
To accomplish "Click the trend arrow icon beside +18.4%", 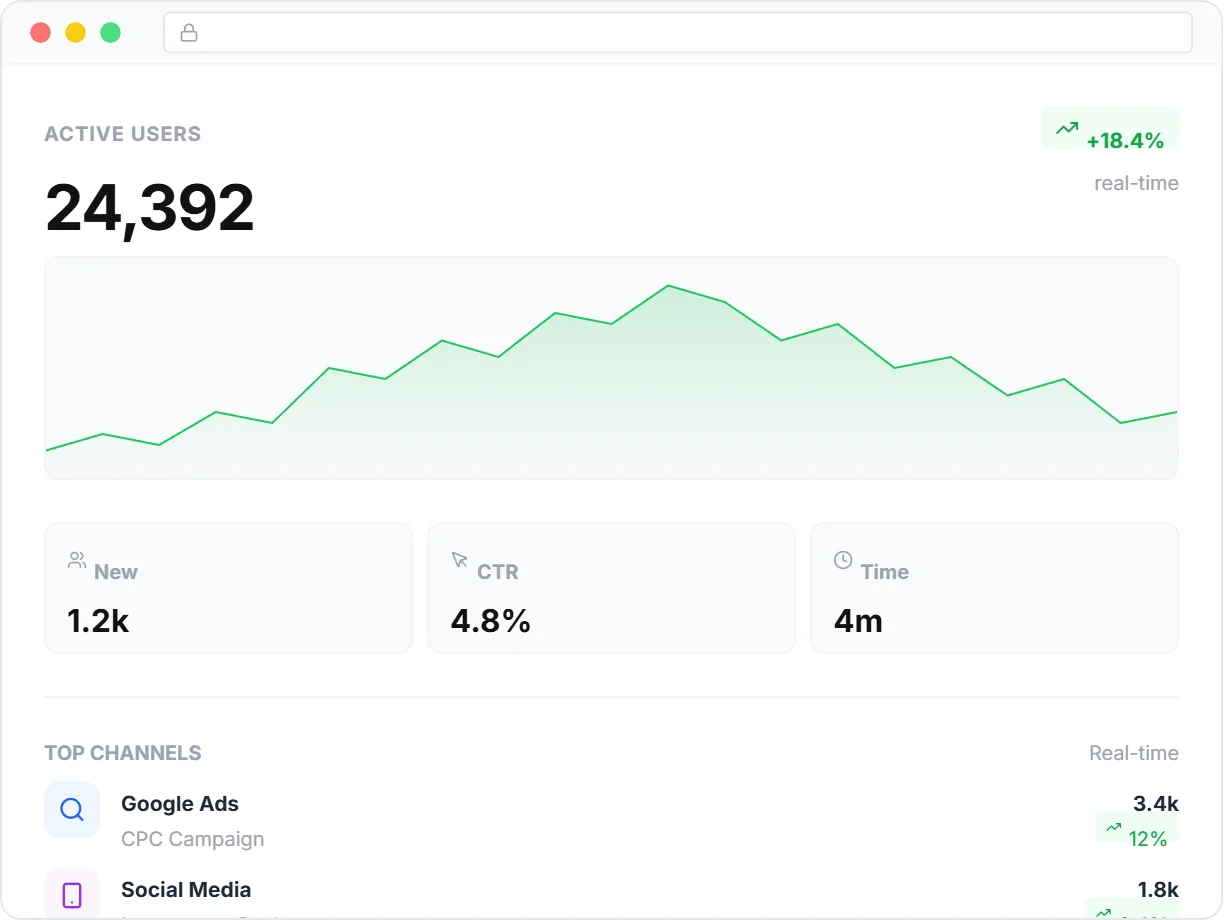I will tap(1067, 128).
